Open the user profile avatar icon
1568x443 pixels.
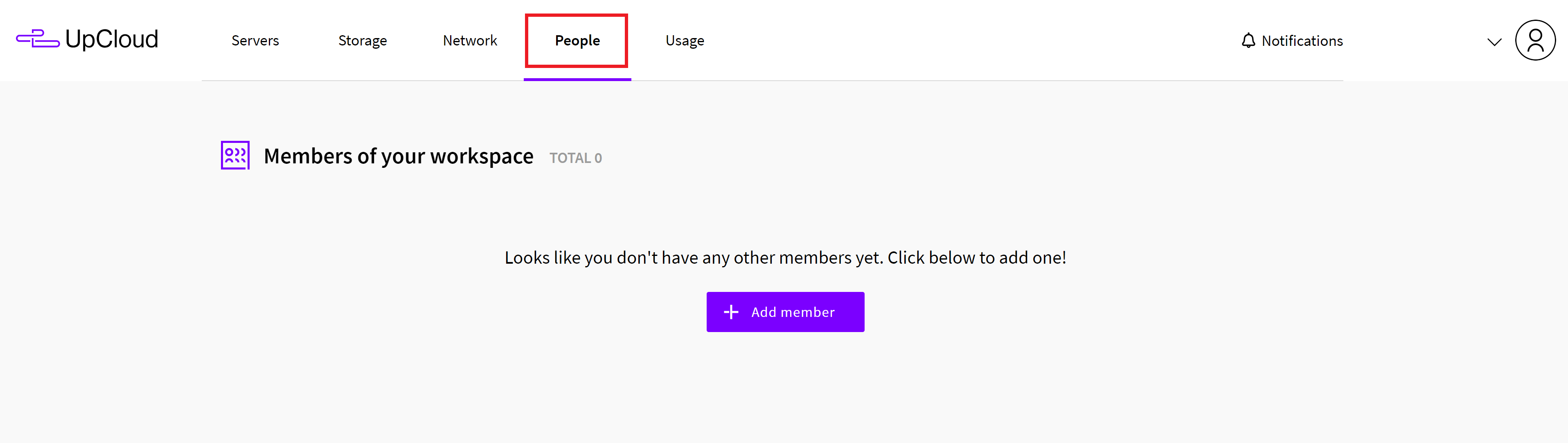pos(1534,40)
